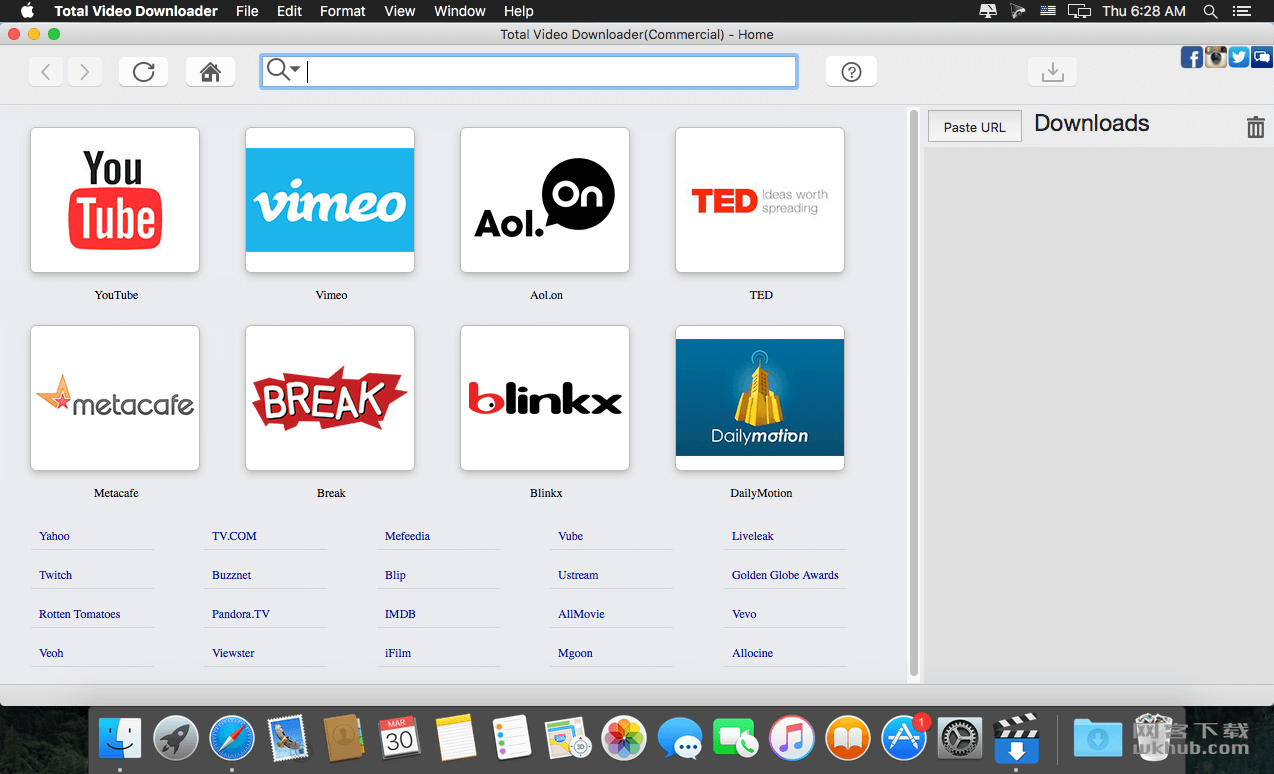Screen dimensions: 1274x774
Task: Open the Vevo link
Action: [744, 614]
